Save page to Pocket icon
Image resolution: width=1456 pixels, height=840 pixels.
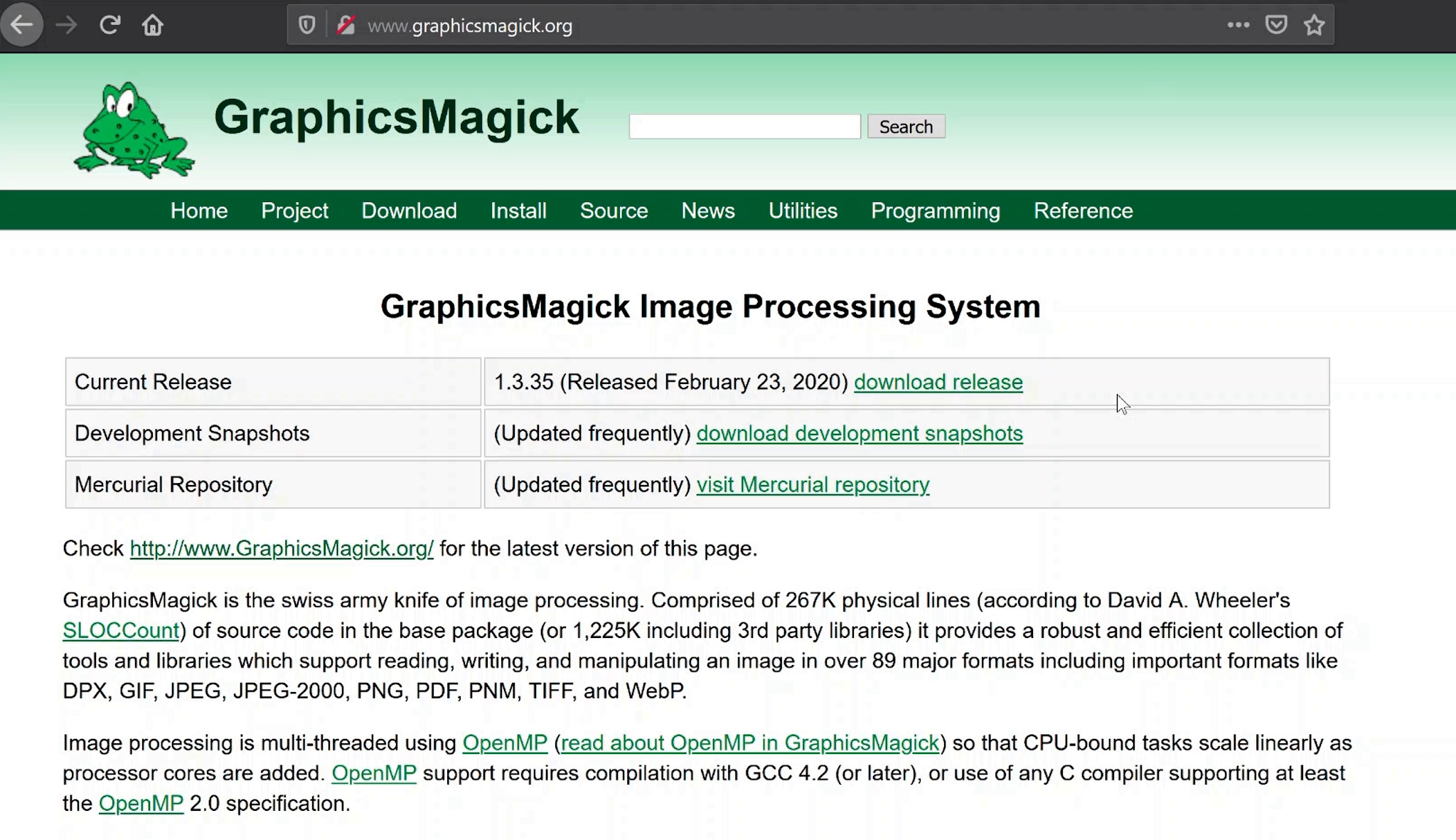(x=1276, y=25)
